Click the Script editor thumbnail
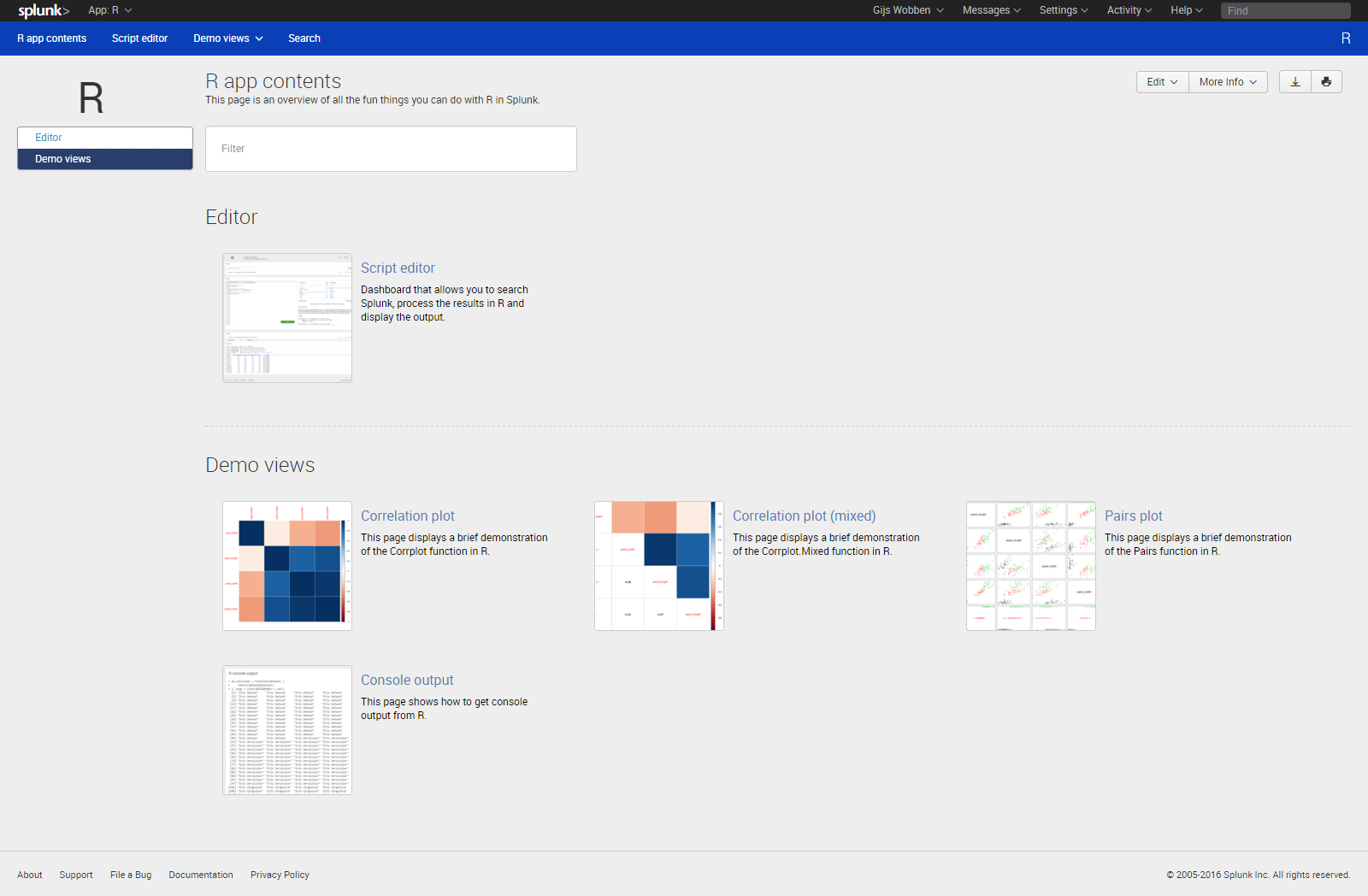 coord(287,318)
